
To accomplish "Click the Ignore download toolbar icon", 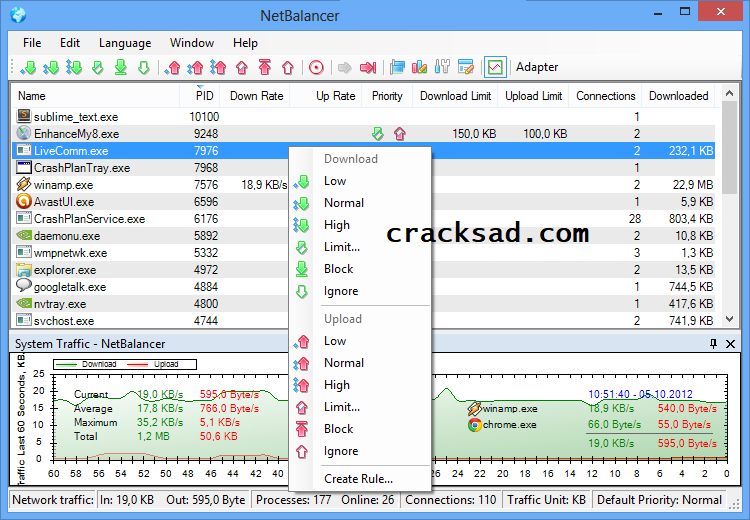I will tap(143, 67).
